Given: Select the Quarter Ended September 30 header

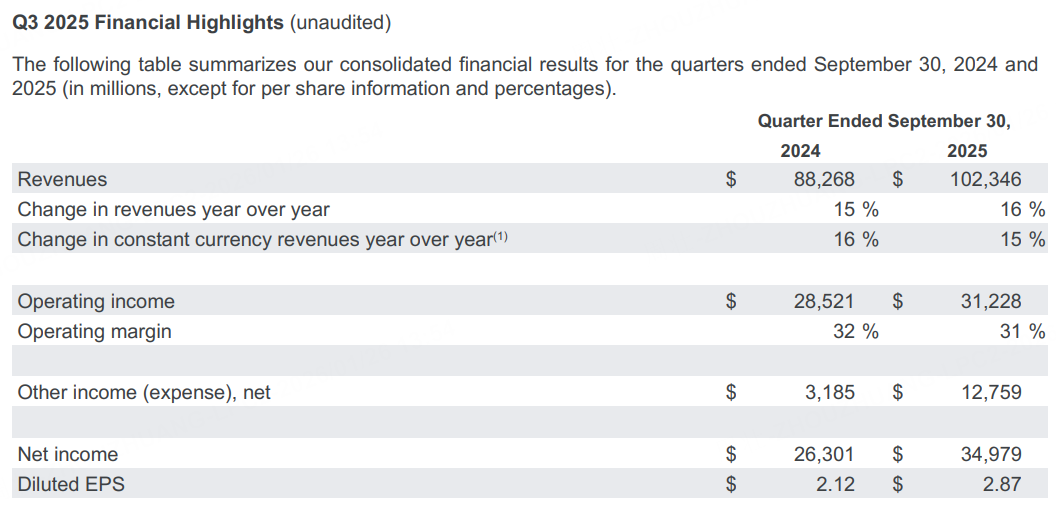Looking at the screenshot, I should pyautogui.click(x=884, y=121).
